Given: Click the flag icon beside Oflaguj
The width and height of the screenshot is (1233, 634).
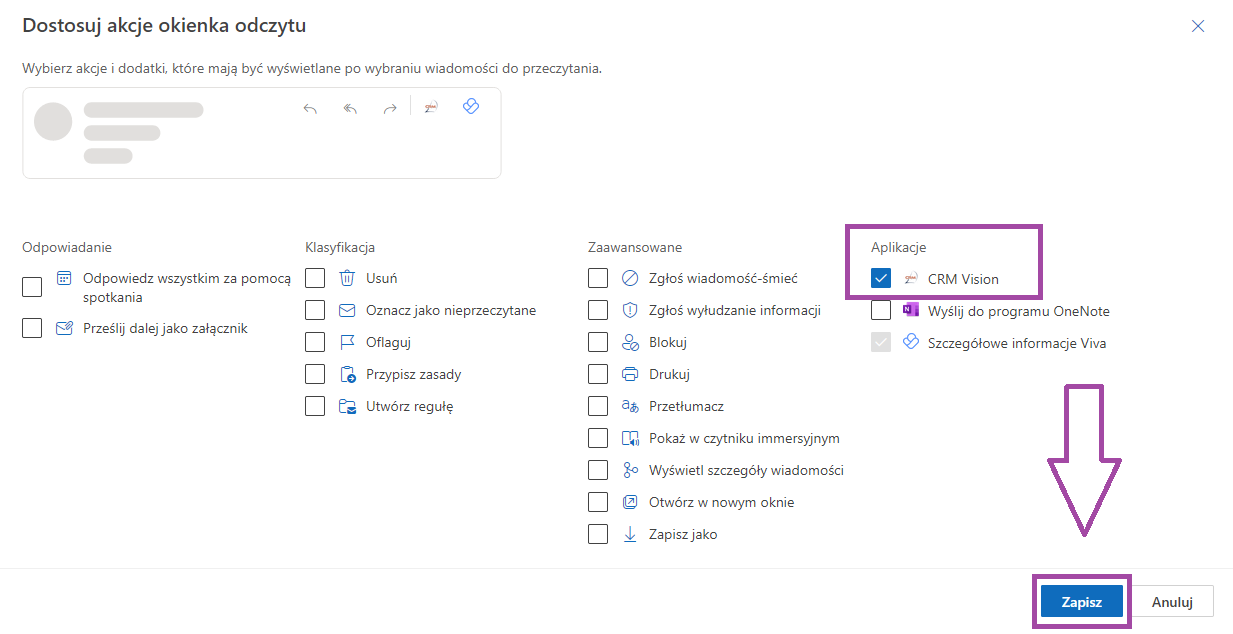Looking at the screenshot, I should [x=347, y=342].
